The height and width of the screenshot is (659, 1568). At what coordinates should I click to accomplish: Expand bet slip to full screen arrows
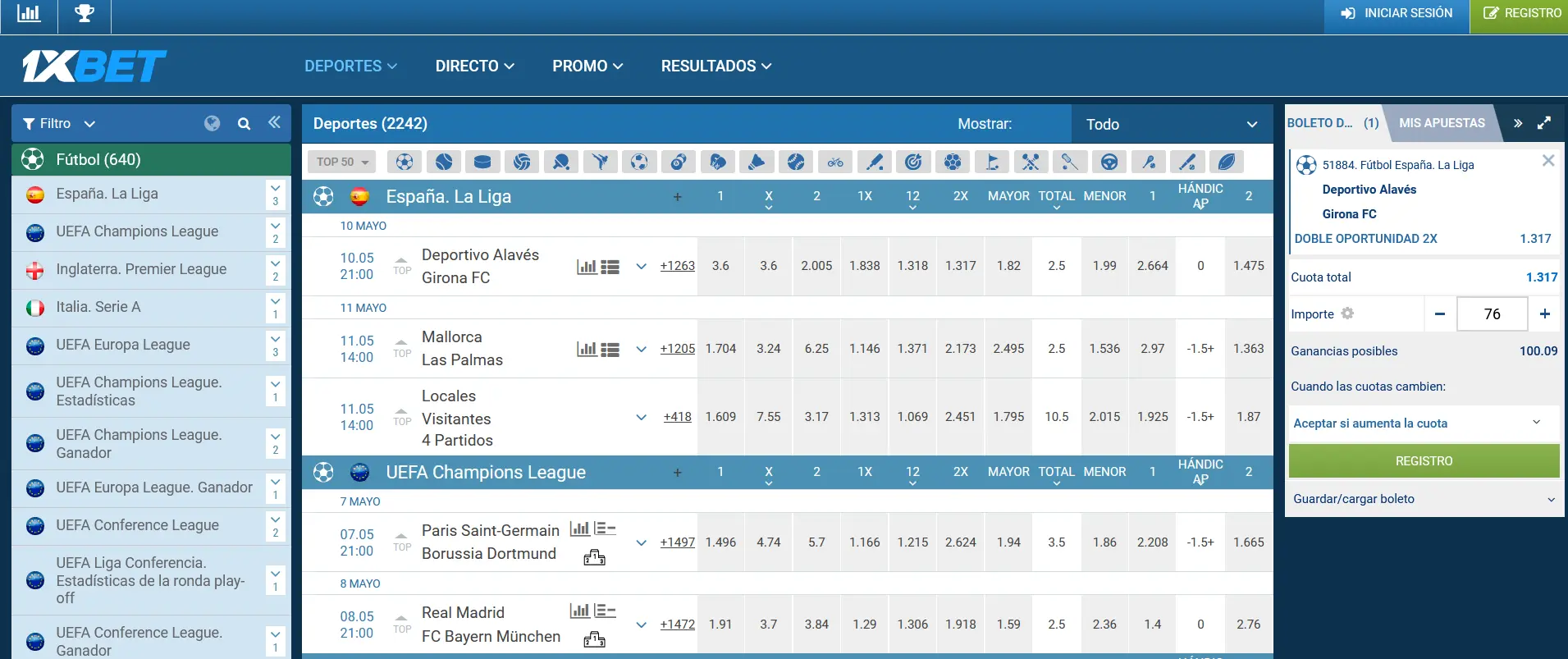tap(1544, 123)
